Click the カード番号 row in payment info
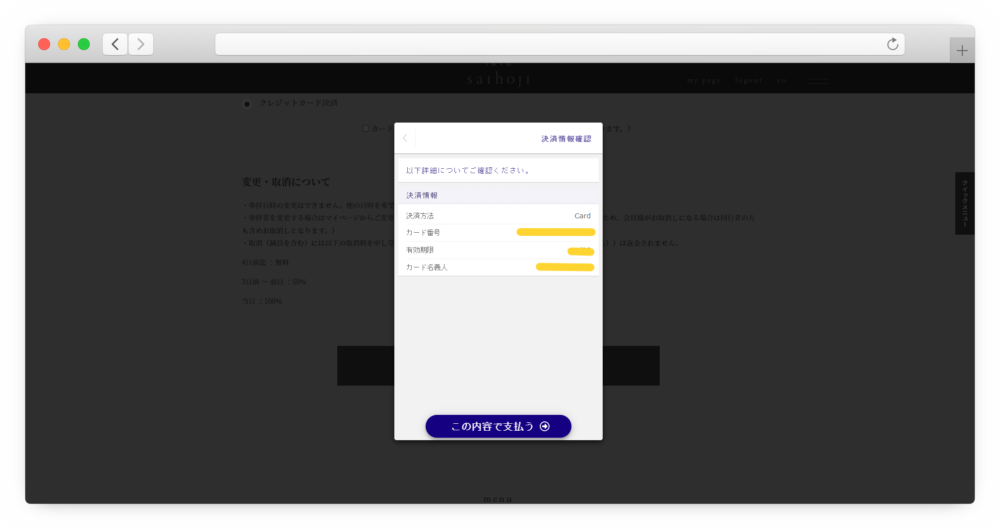Viewport: 1000px width, 529px height. 498,232
